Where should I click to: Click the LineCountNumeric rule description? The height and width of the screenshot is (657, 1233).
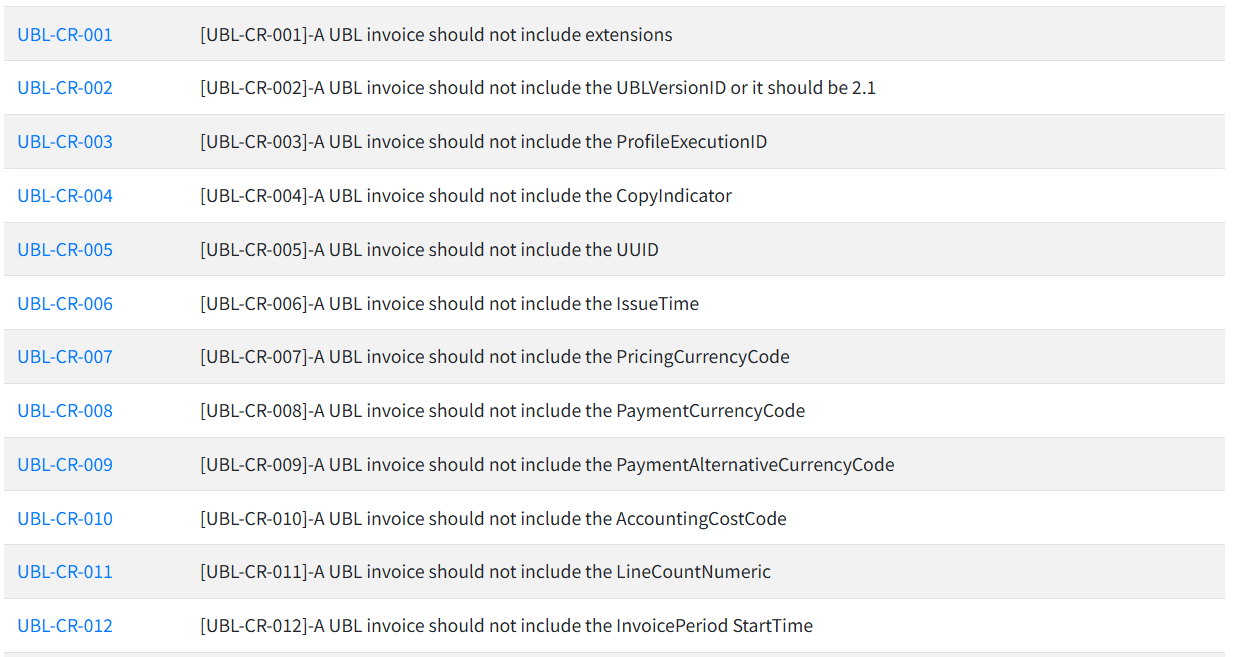tap(486, 572)
